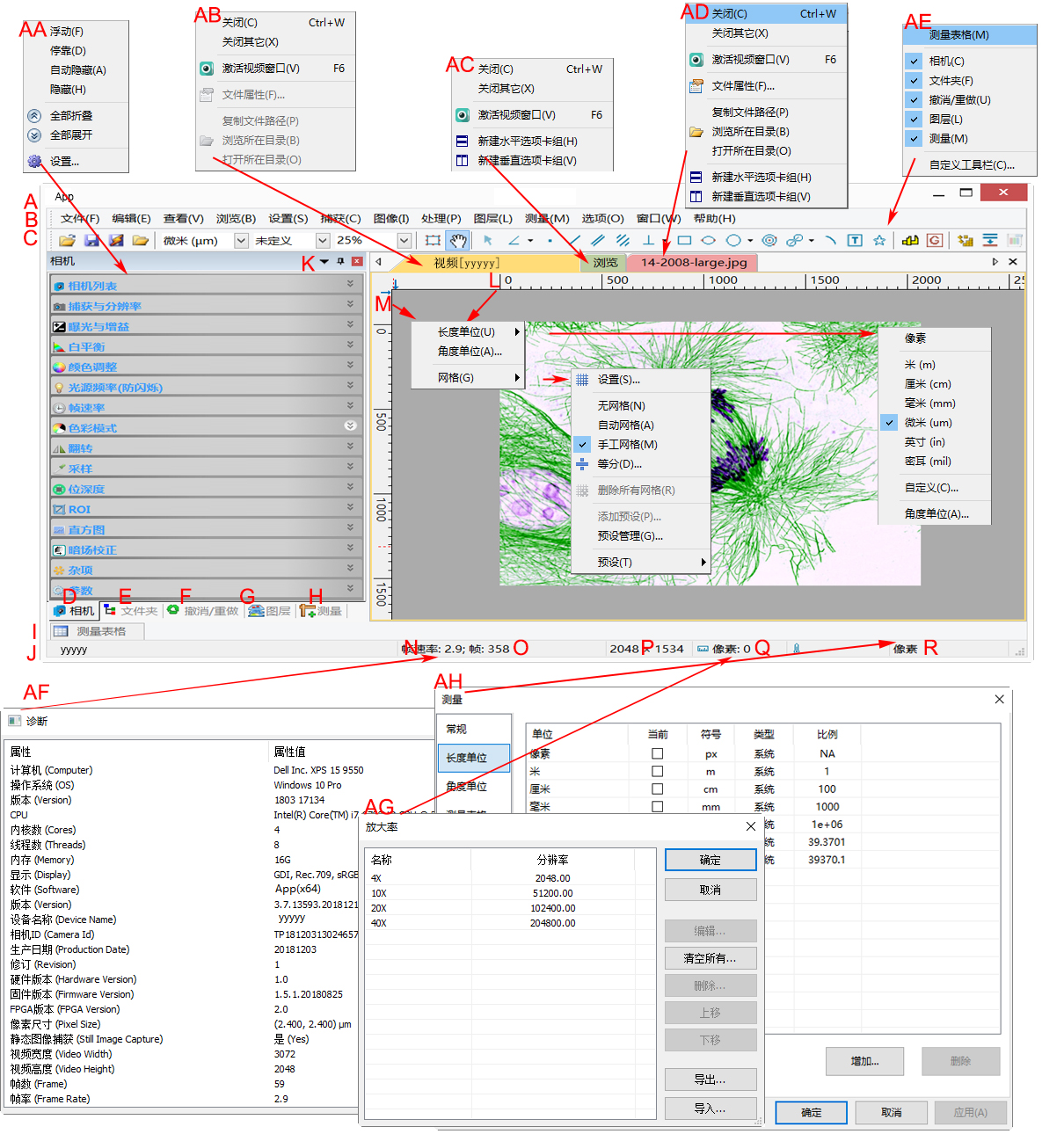This screenshot has height=1134, width=1064.
Task: Select the rectangle measurement tool
Action: tap(684, 240)
